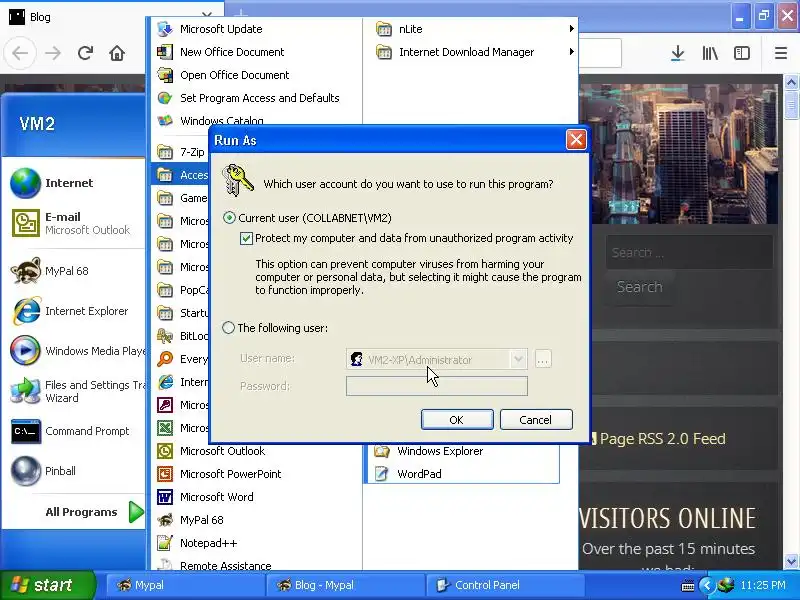Image resolution: width=800 pixels, height=600 pixels.
Task: Switch to Blog - Mypal taskbar button
Action: click(x=345, y=585)
